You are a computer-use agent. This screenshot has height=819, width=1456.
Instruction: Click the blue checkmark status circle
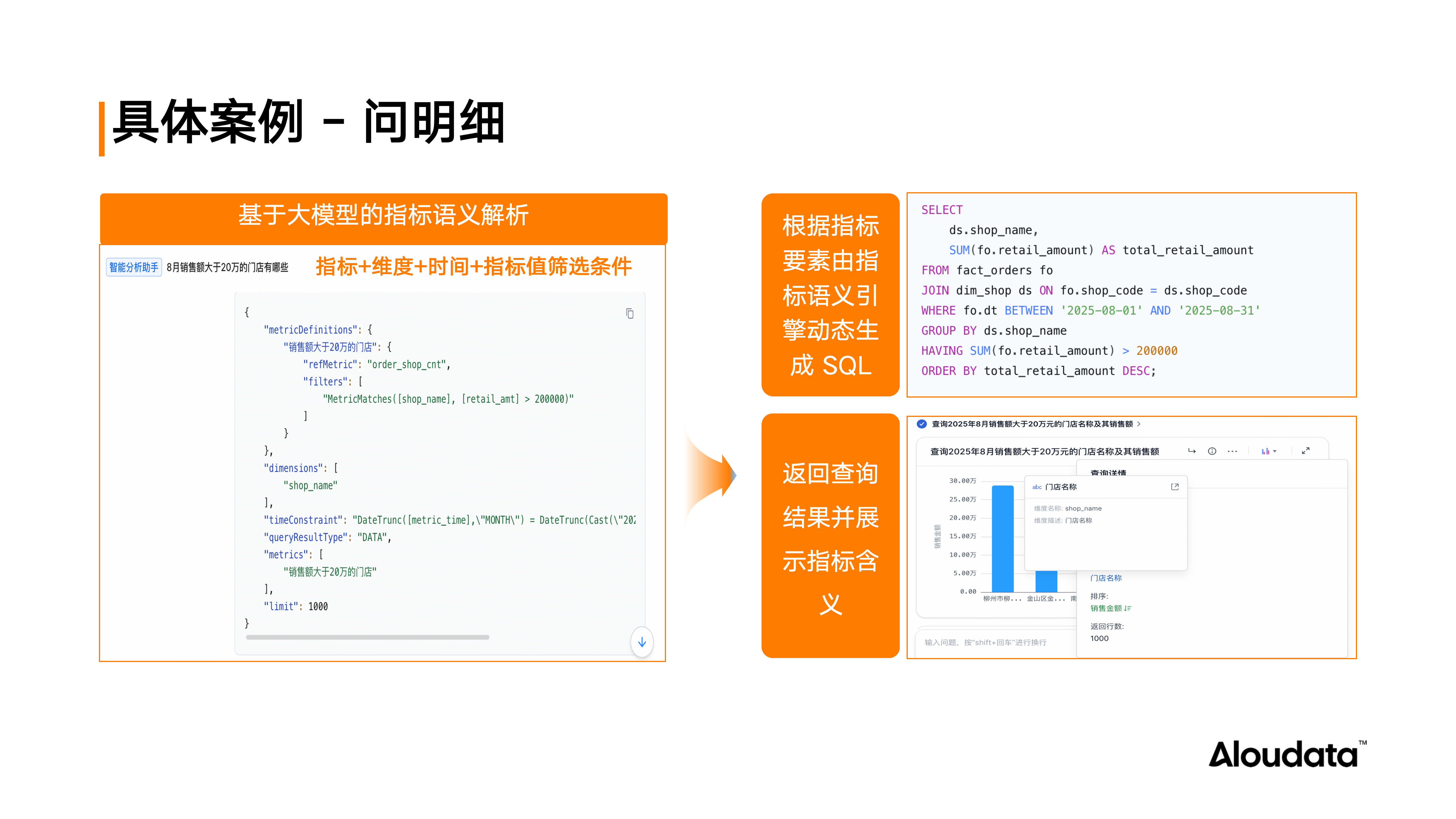[921, 424]
